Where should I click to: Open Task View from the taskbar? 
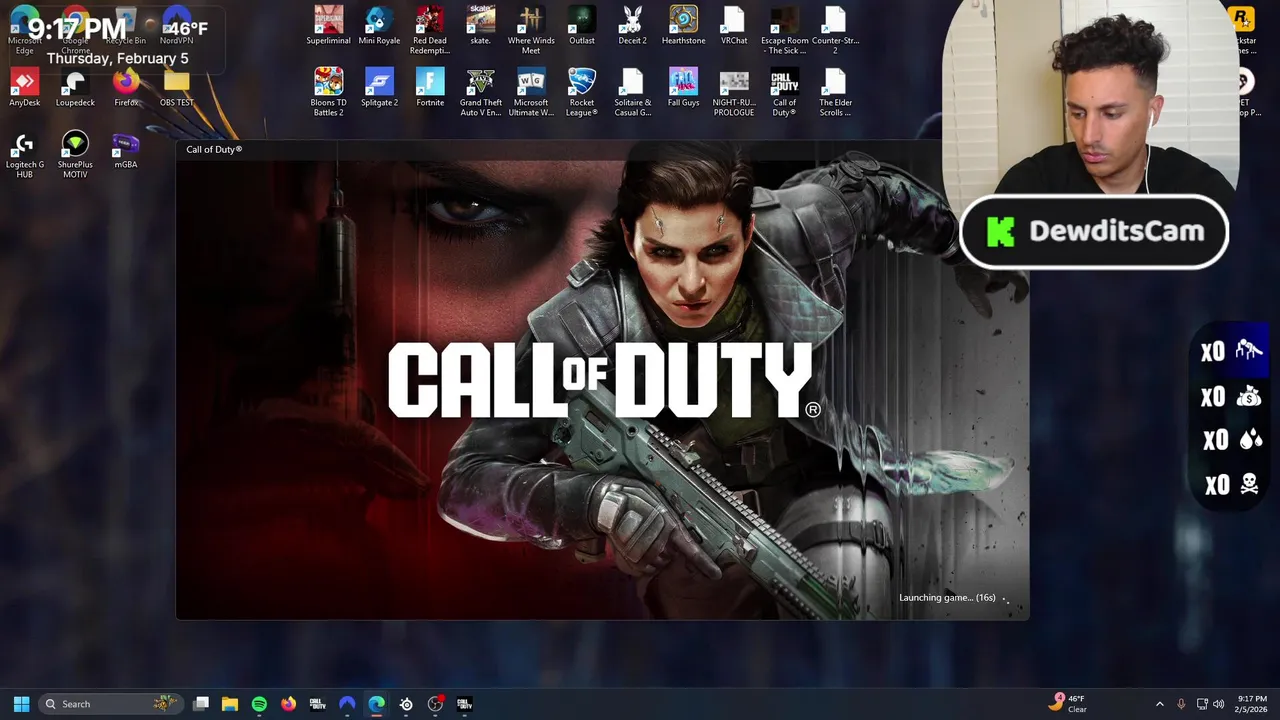201,704
